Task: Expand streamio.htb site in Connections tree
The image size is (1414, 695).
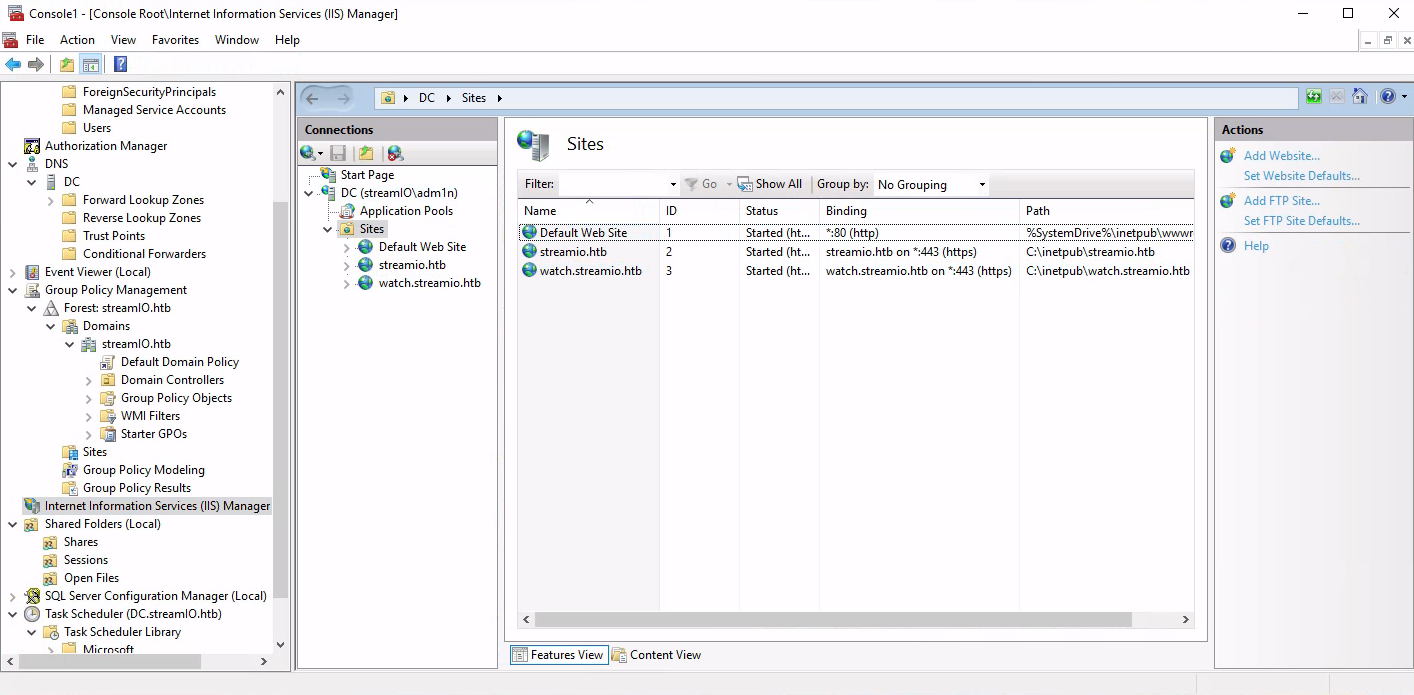Action: coord(346,265)
